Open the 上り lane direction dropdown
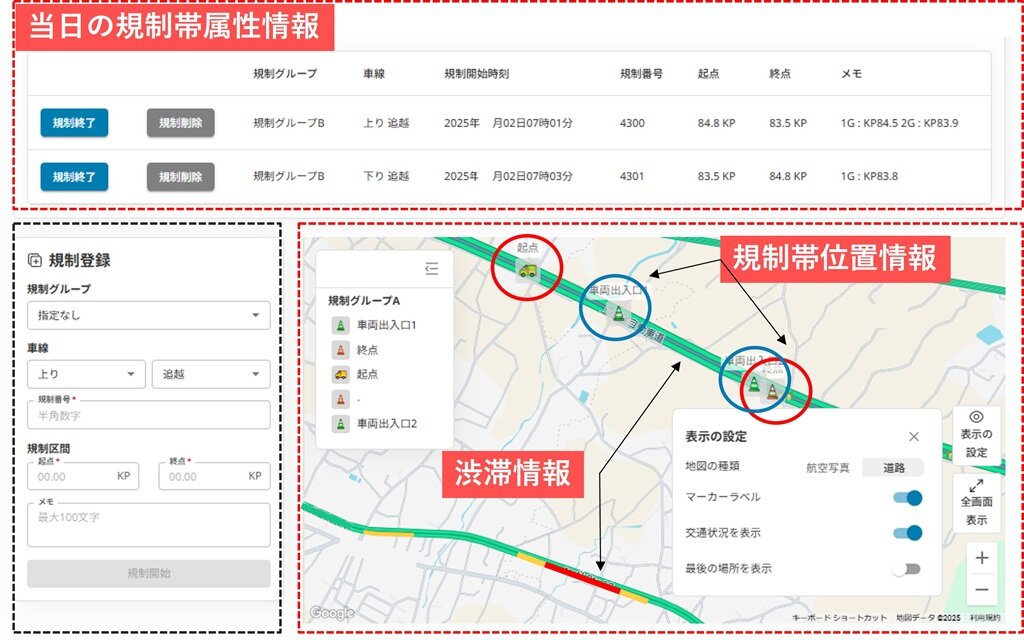The height and width of the screenshot is (640, 1024). [86, 374]
